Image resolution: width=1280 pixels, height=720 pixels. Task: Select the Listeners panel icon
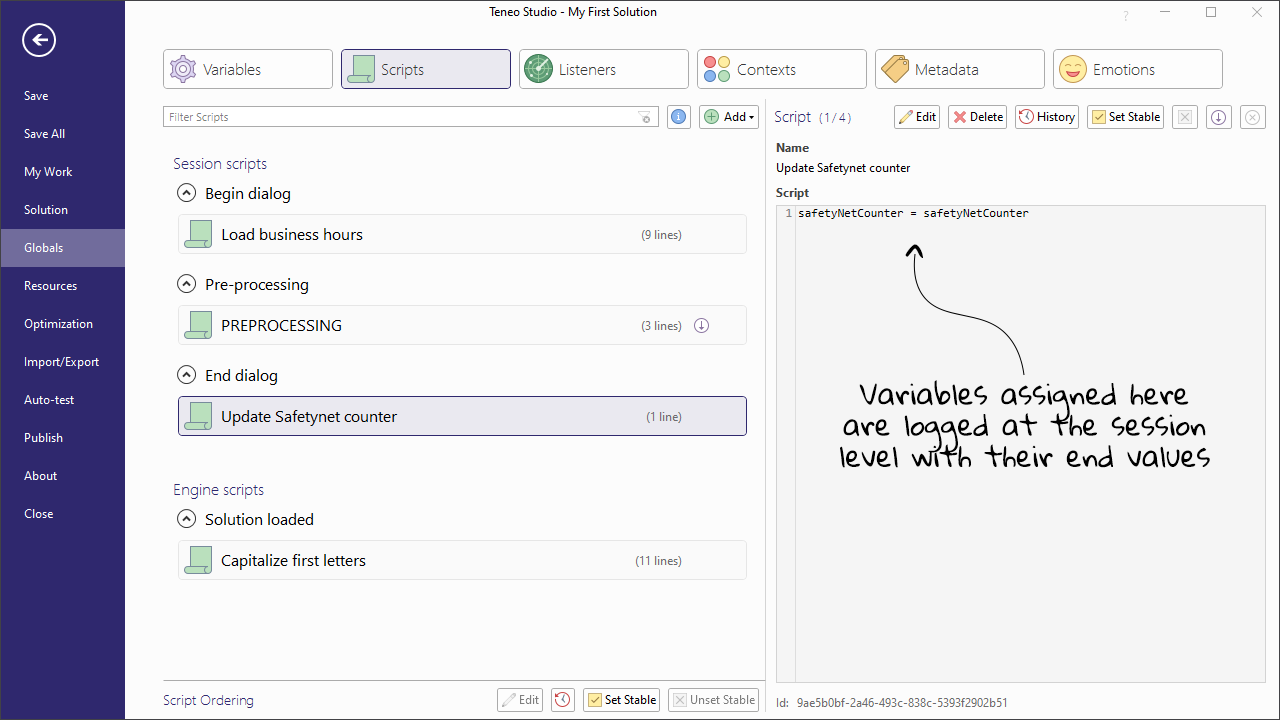click(x=538, y=68)
